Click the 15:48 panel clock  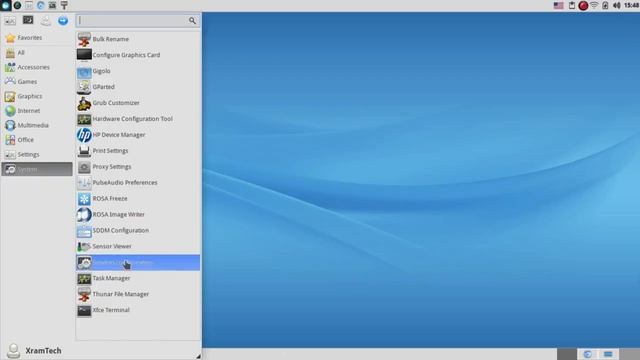click(x=632, y=5)
